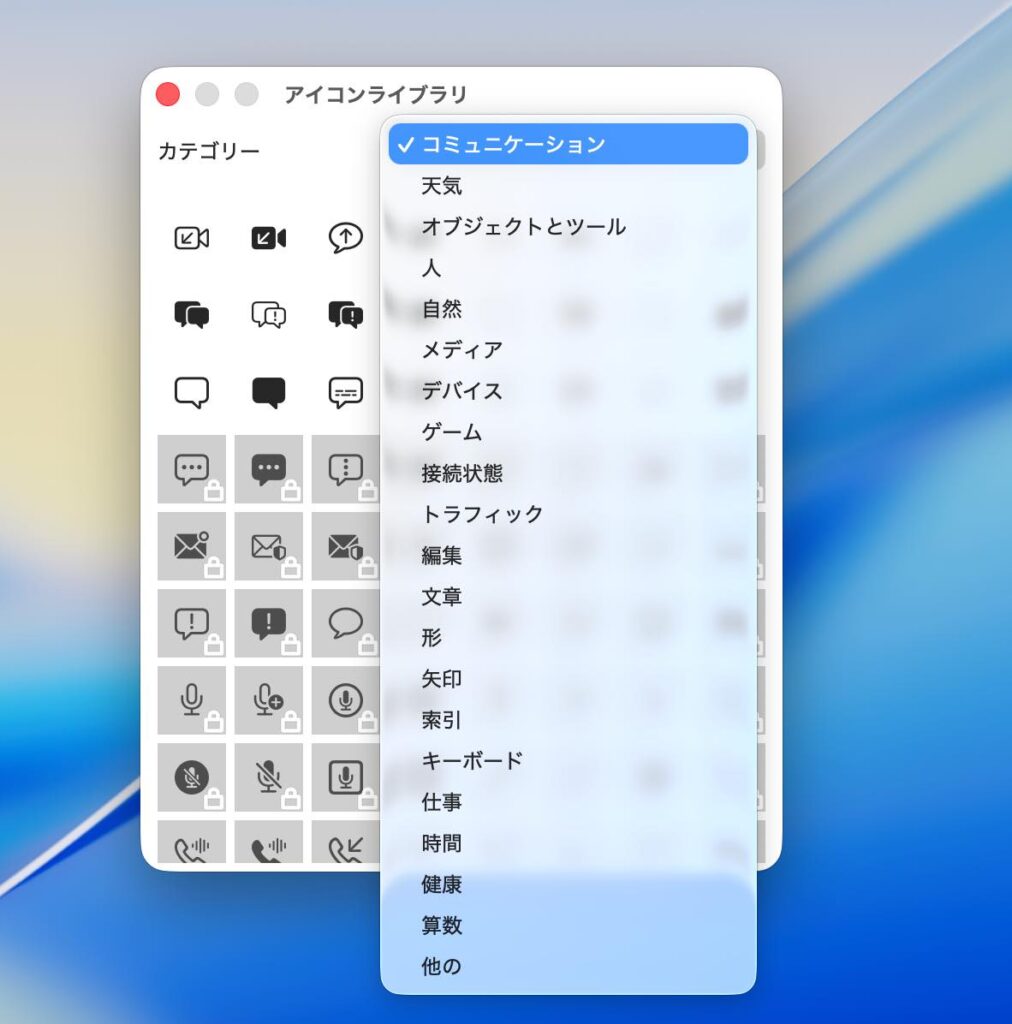The width and height of the screenshot is (1012, 1024).
Task: Select the outlined incoming video call icon
Action: coord(191,238)
